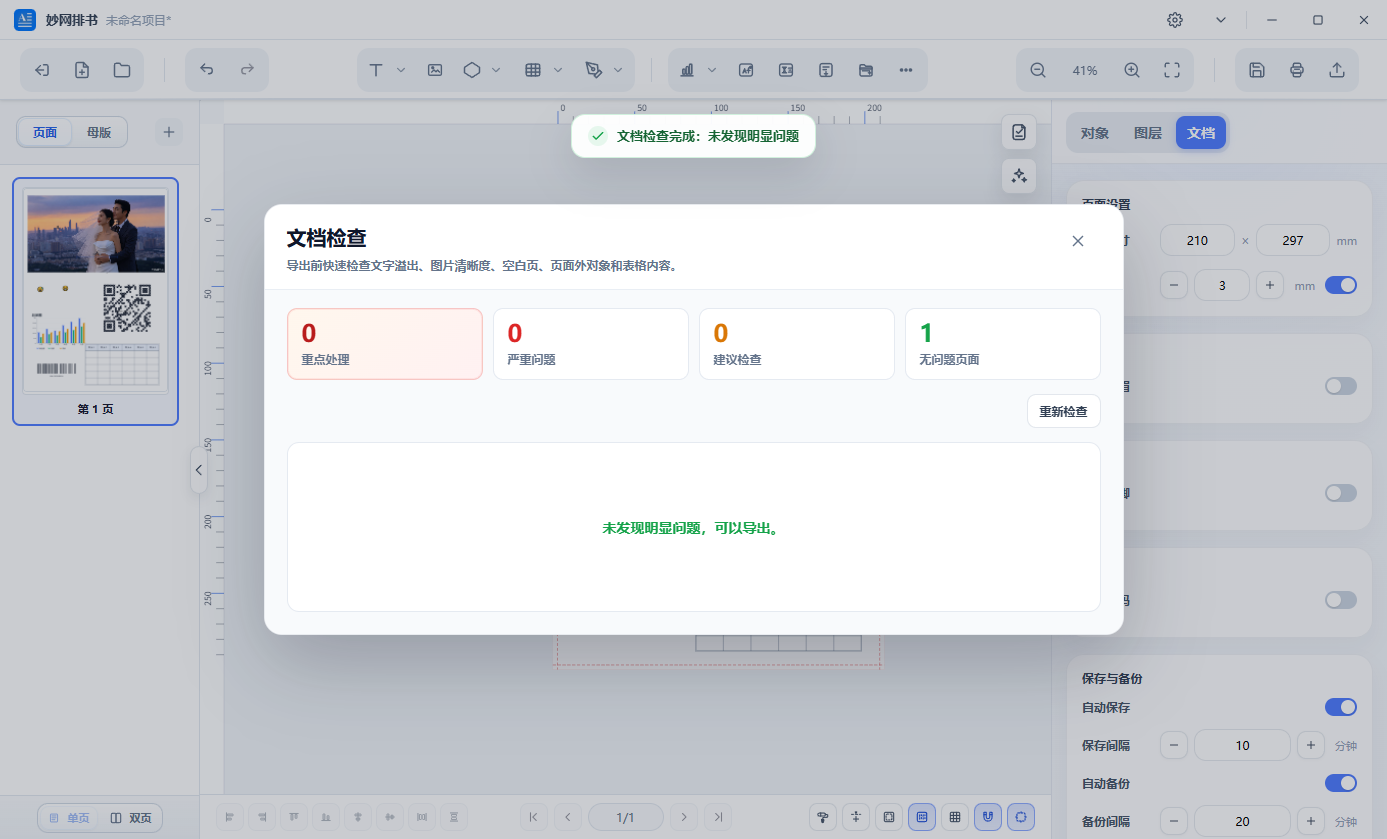Image resolution: width=1387 pixels, height=839 pixels.
Task: Print the document with the printer icon
Action: [x=1297, y=70]
